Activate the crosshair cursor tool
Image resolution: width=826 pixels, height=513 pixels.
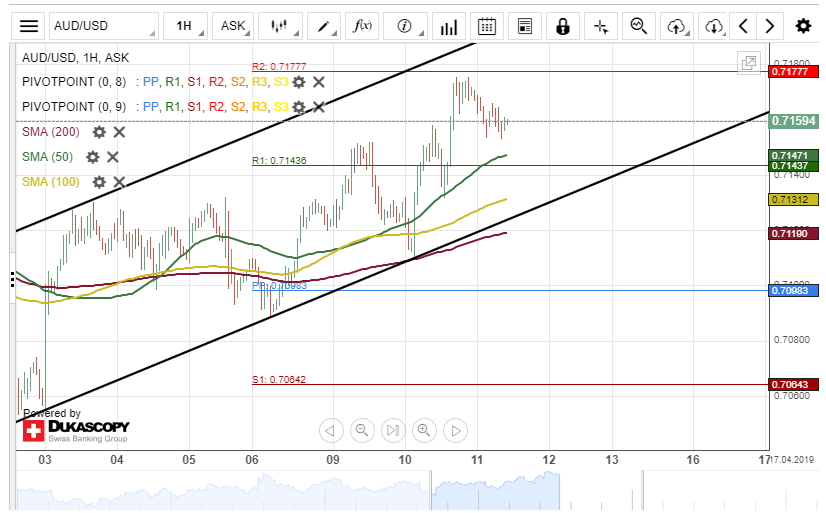coord(601,26)
